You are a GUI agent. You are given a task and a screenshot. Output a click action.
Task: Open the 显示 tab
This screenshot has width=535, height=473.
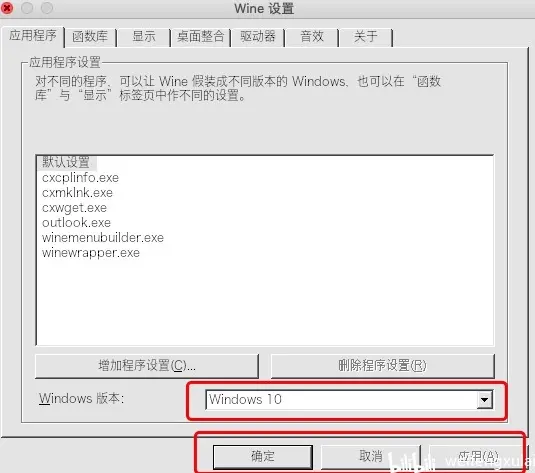(144, 37)
